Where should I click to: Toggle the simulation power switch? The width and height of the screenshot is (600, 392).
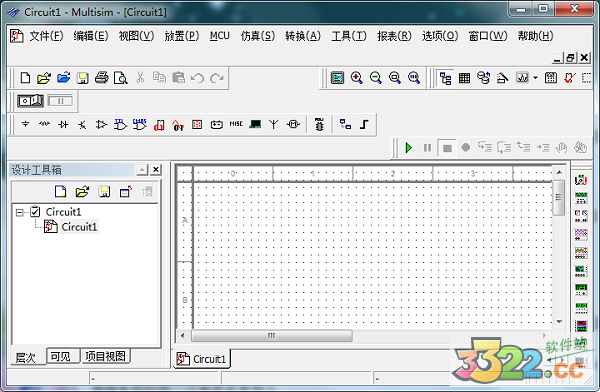[30, 101]
